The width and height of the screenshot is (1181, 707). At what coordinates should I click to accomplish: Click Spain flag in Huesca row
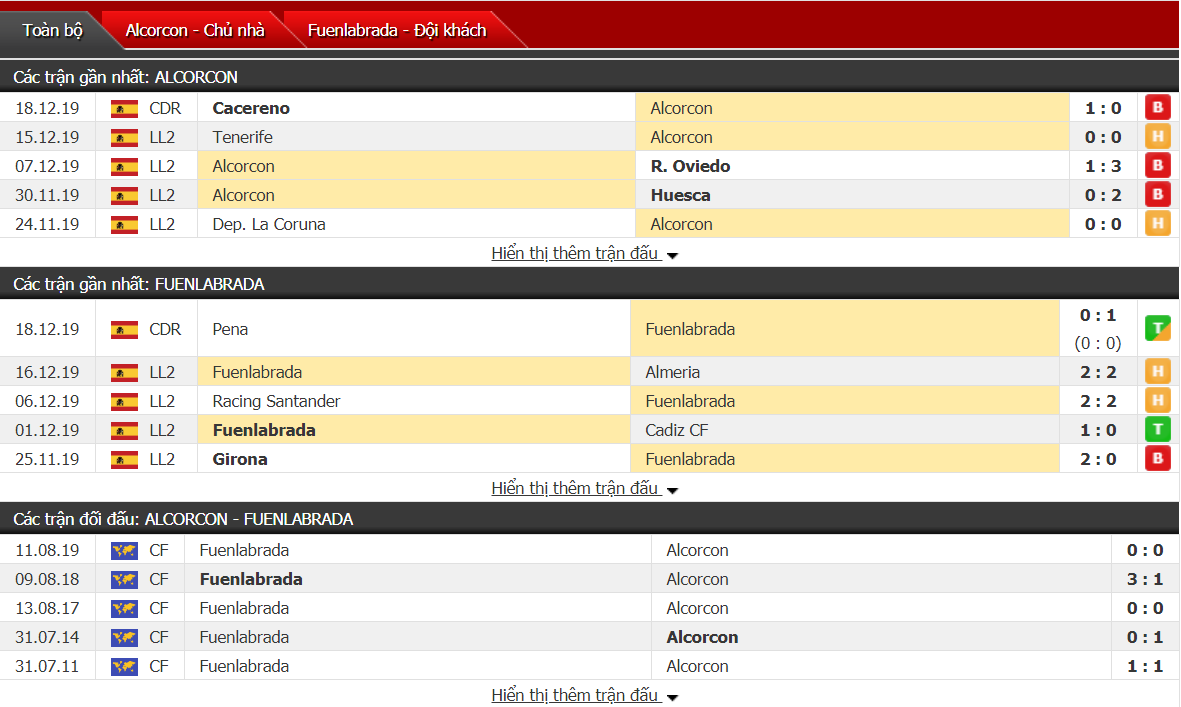point(124,196)
